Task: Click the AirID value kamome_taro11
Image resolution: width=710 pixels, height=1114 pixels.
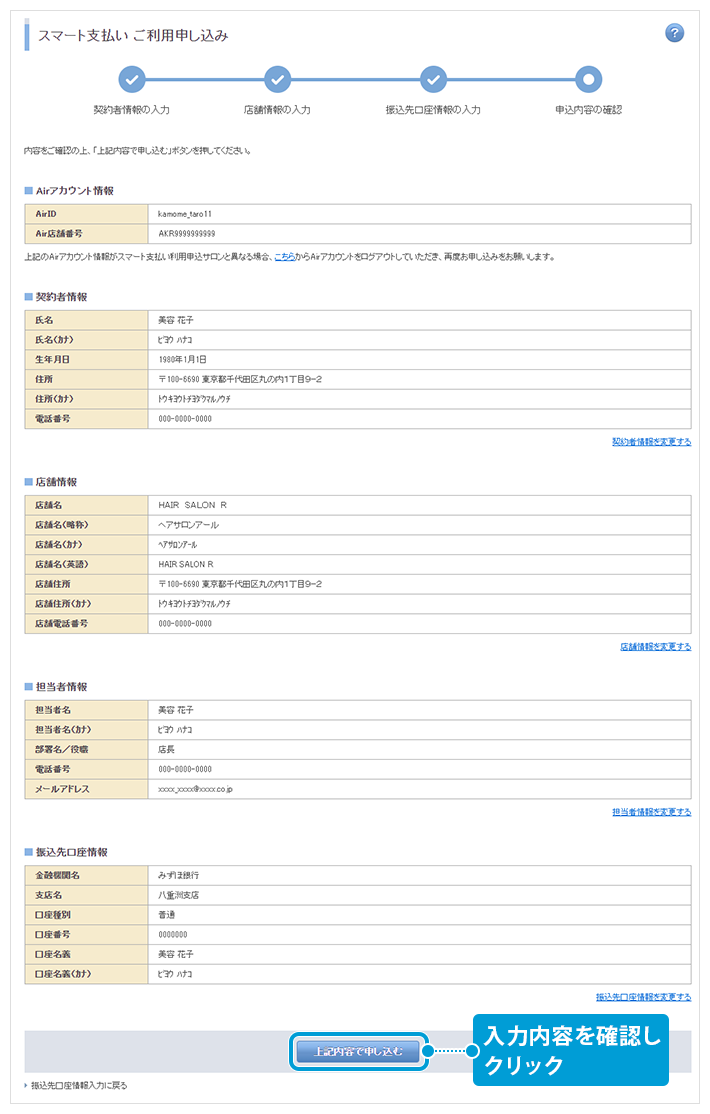Action: coord(185,214)
